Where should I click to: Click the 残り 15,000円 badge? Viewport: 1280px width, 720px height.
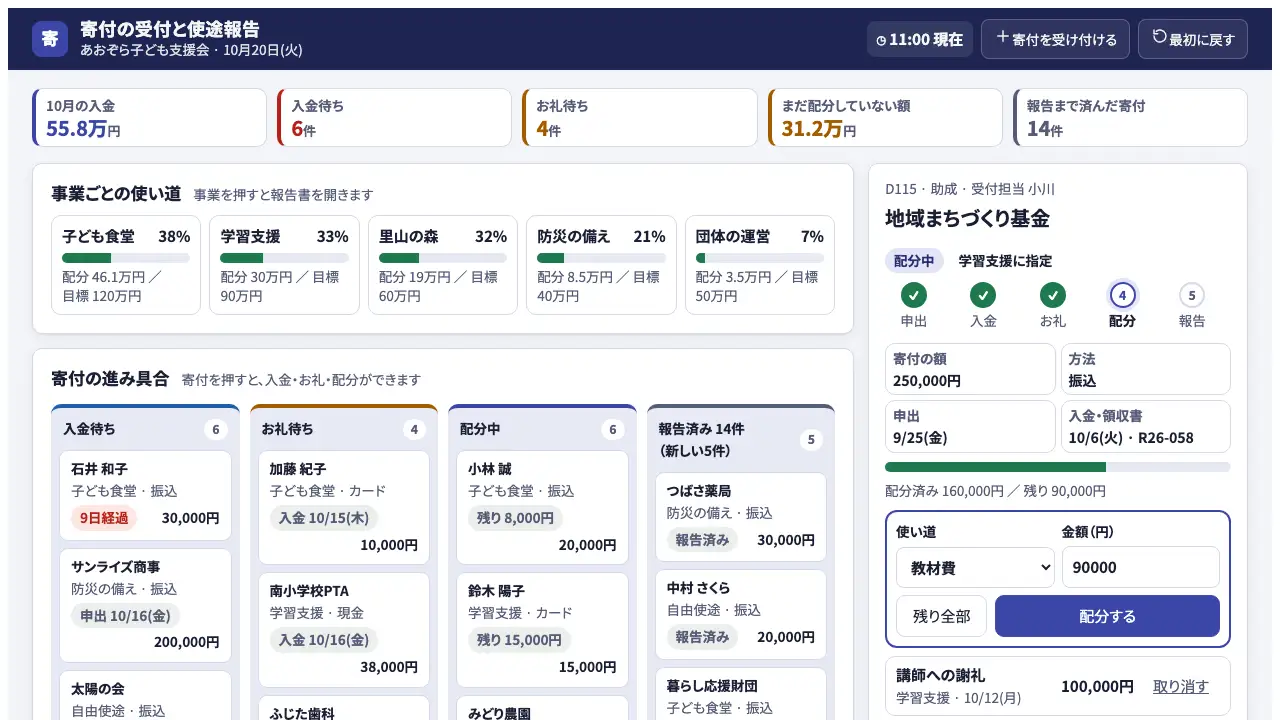click(519, 640)
